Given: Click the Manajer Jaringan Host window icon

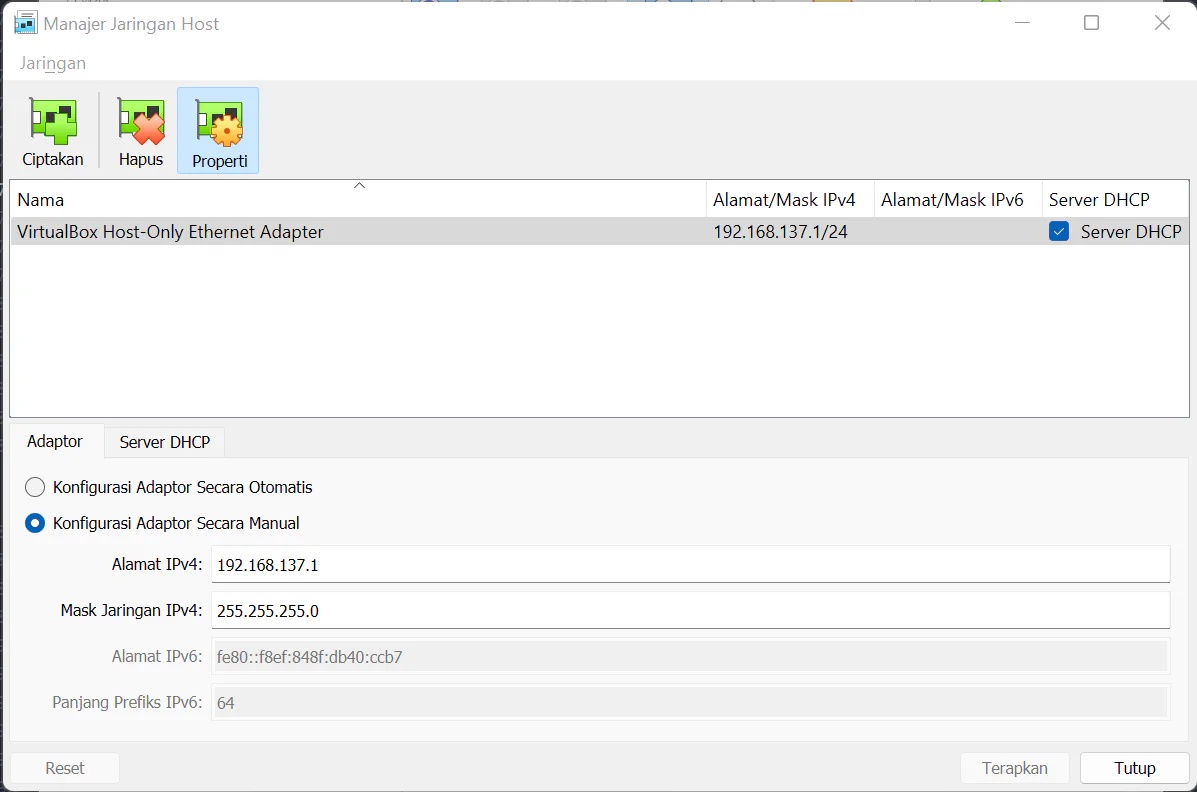Looking at the screenshot, I should 25,23.
